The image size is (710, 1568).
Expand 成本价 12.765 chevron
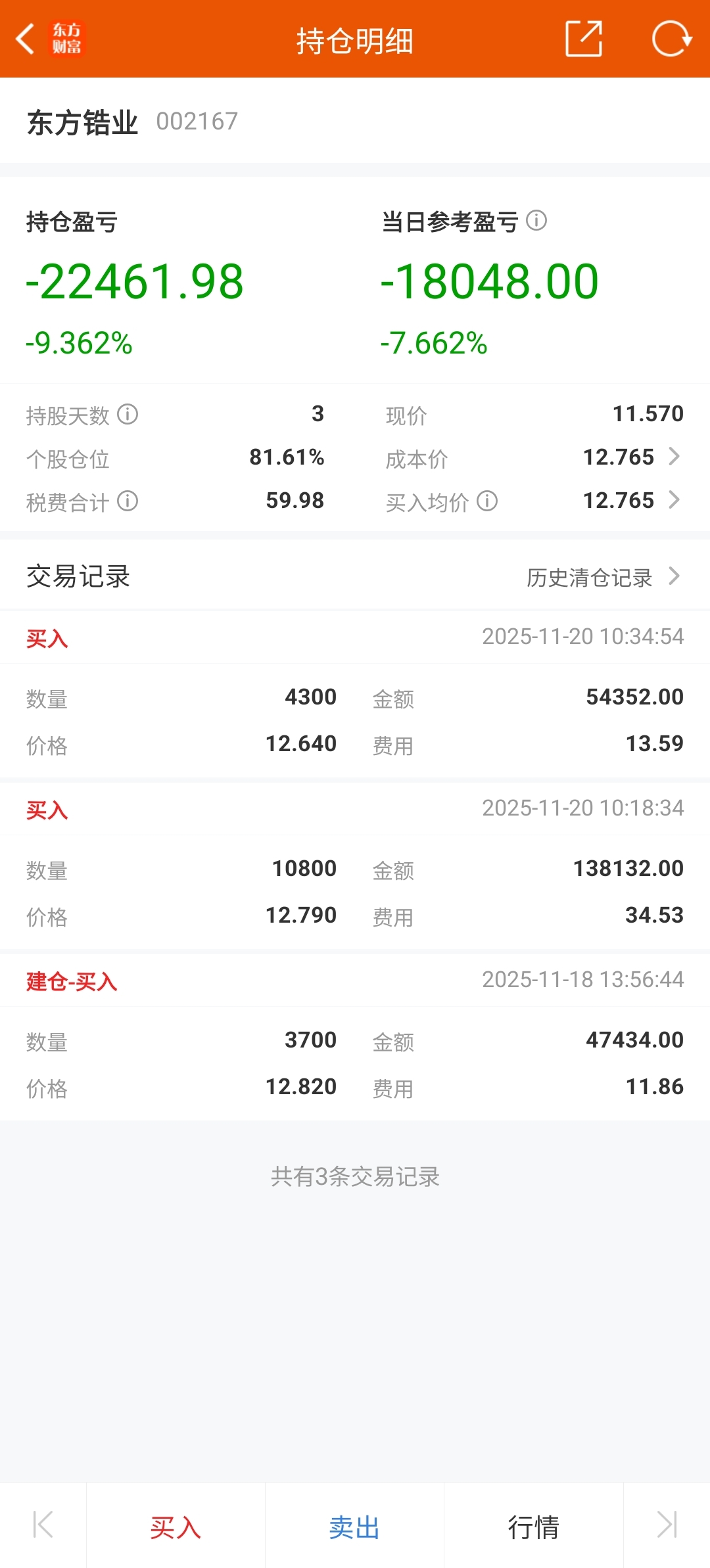pyautogui.click(x=674, y=456)
